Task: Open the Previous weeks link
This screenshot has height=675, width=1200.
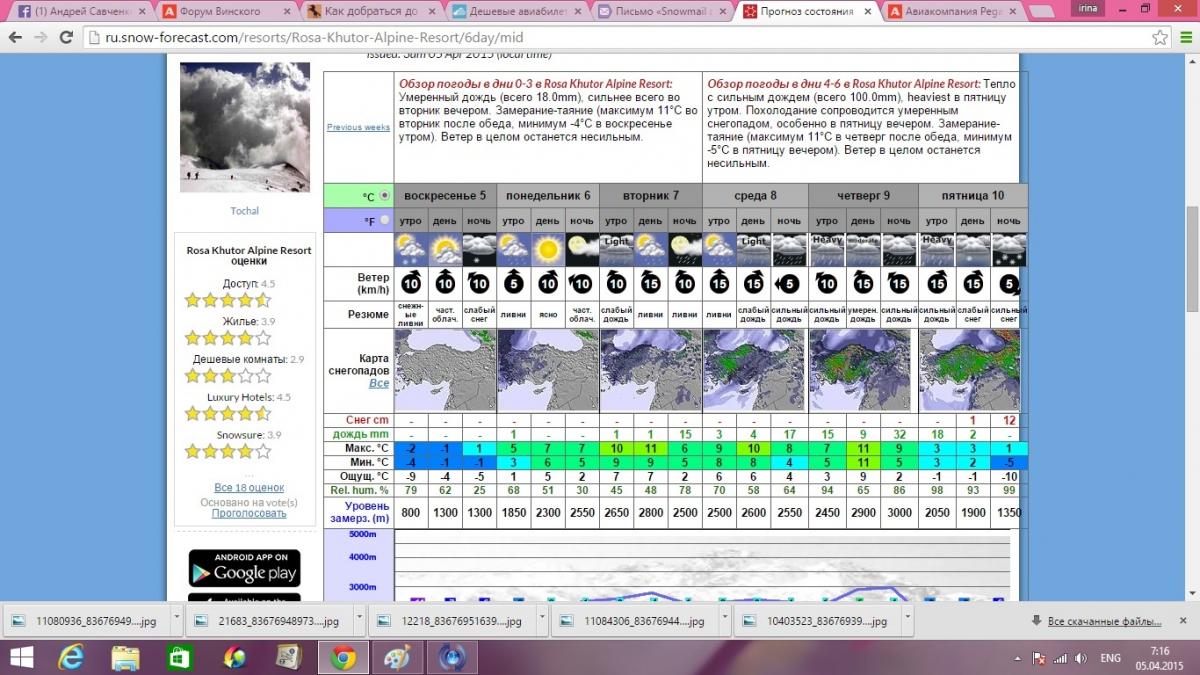Action: (x=358, y=127)
